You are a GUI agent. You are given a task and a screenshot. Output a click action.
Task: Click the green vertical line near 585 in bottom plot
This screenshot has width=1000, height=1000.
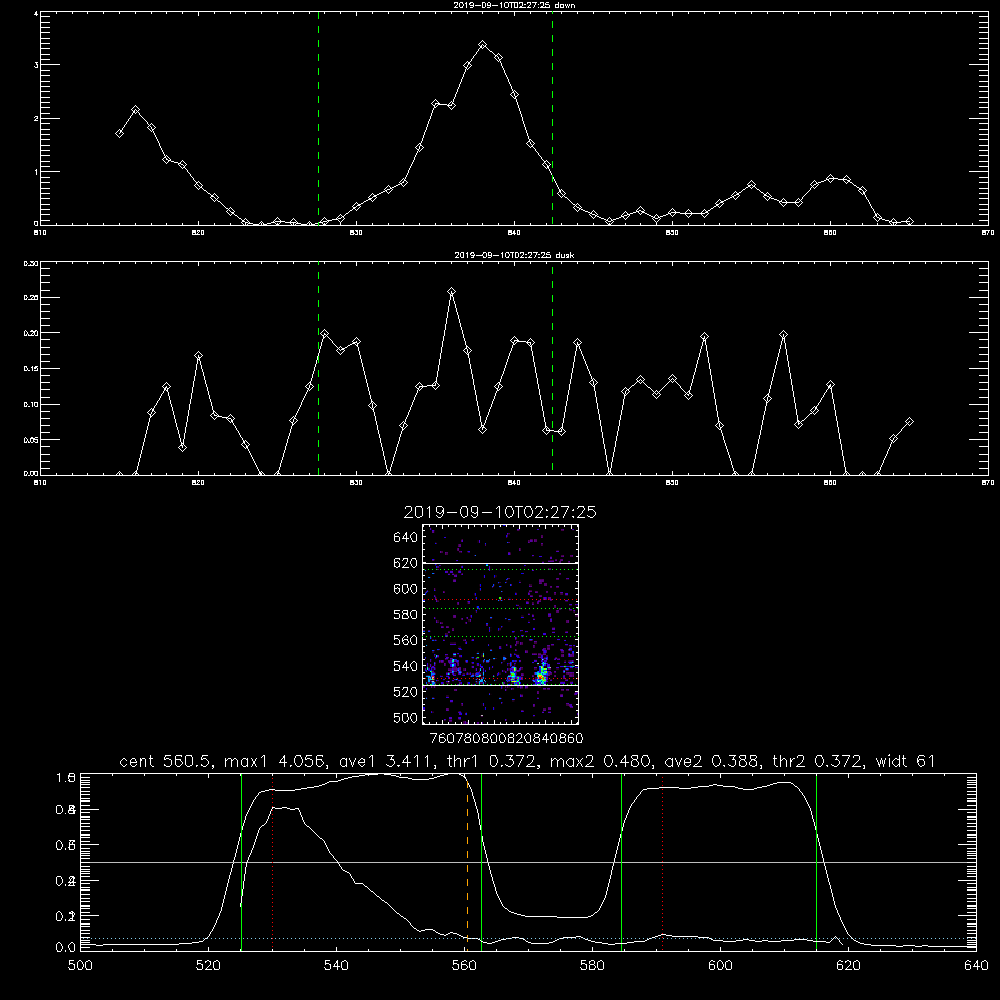click(x=621, y=861)
